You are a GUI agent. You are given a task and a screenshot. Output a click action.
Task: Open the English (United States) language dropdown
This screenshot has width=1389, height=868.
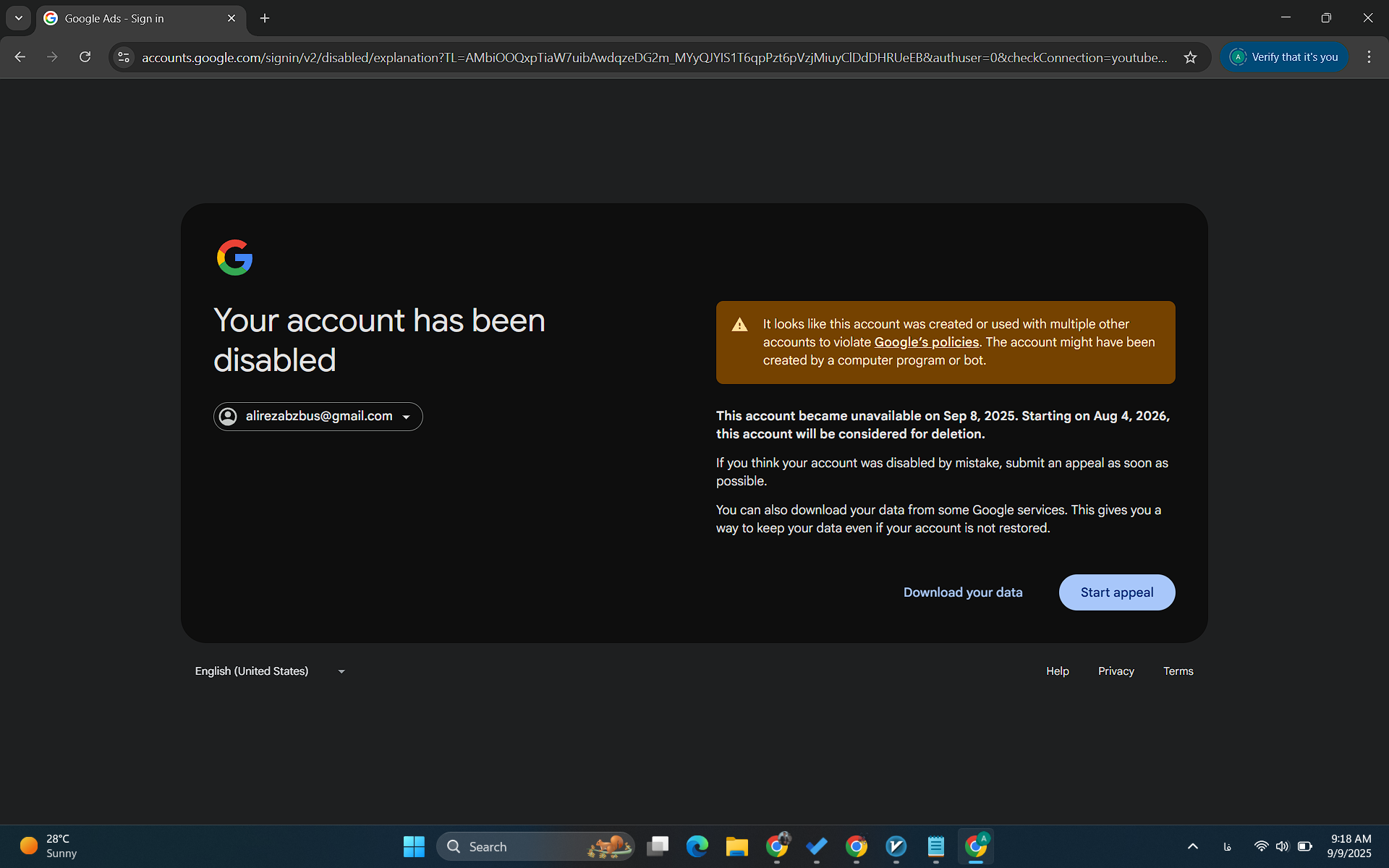270,671
